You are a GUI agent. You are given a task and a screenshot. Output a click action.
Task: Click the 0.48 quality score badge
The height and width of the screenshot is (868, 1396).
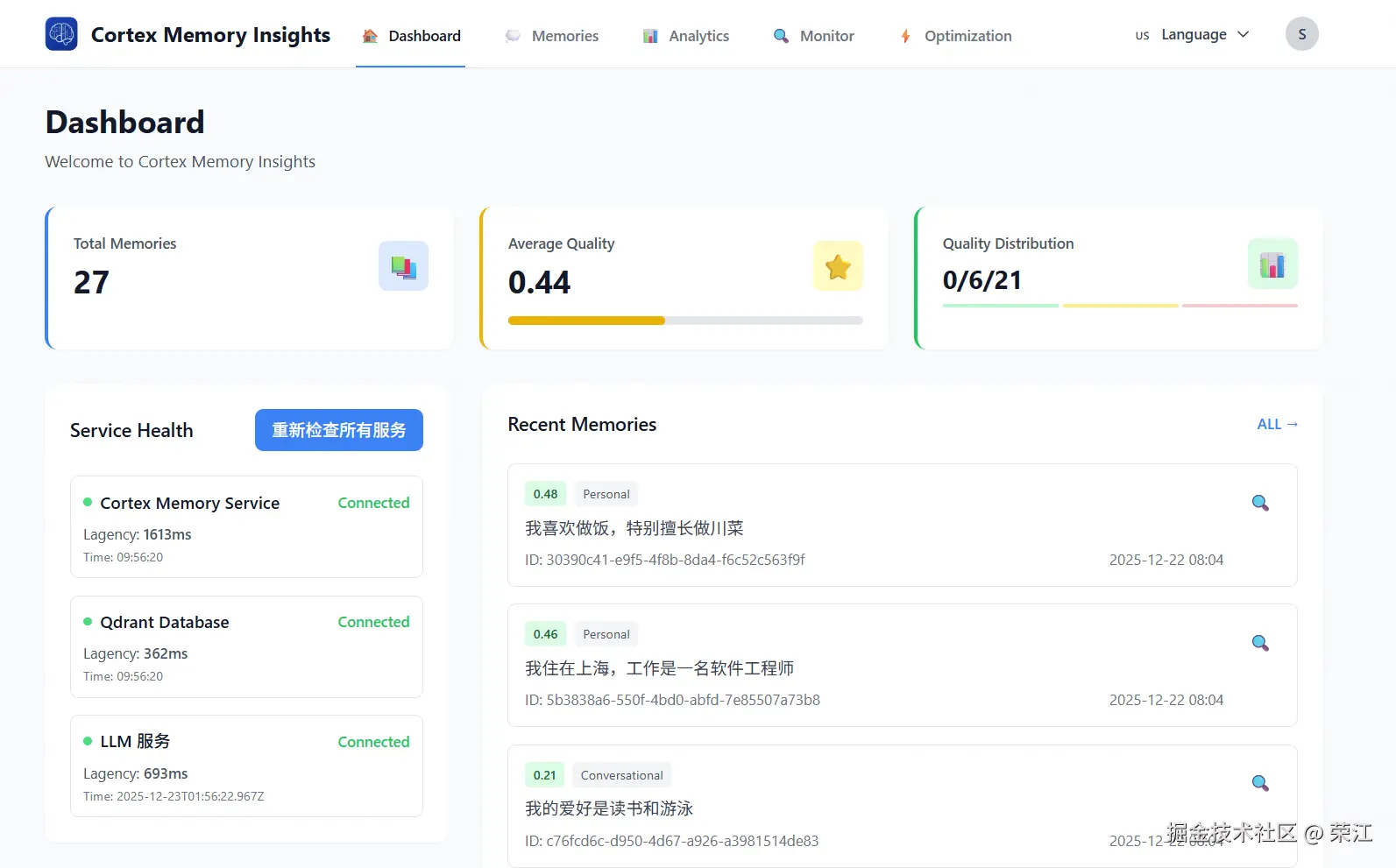coord(545,494)
